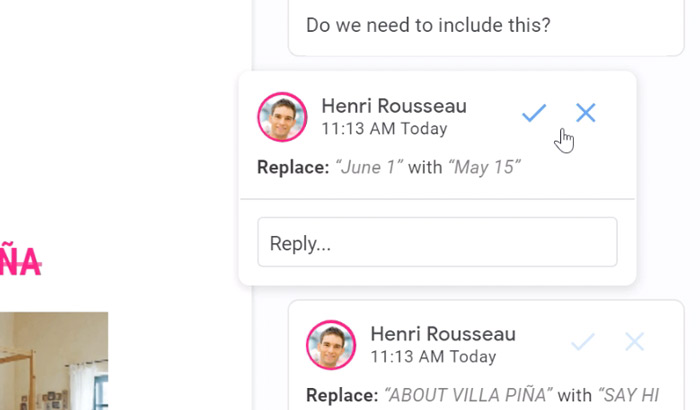Click in the Reply text field
Viewport: 700px width, 410px height.
(437, 243)
